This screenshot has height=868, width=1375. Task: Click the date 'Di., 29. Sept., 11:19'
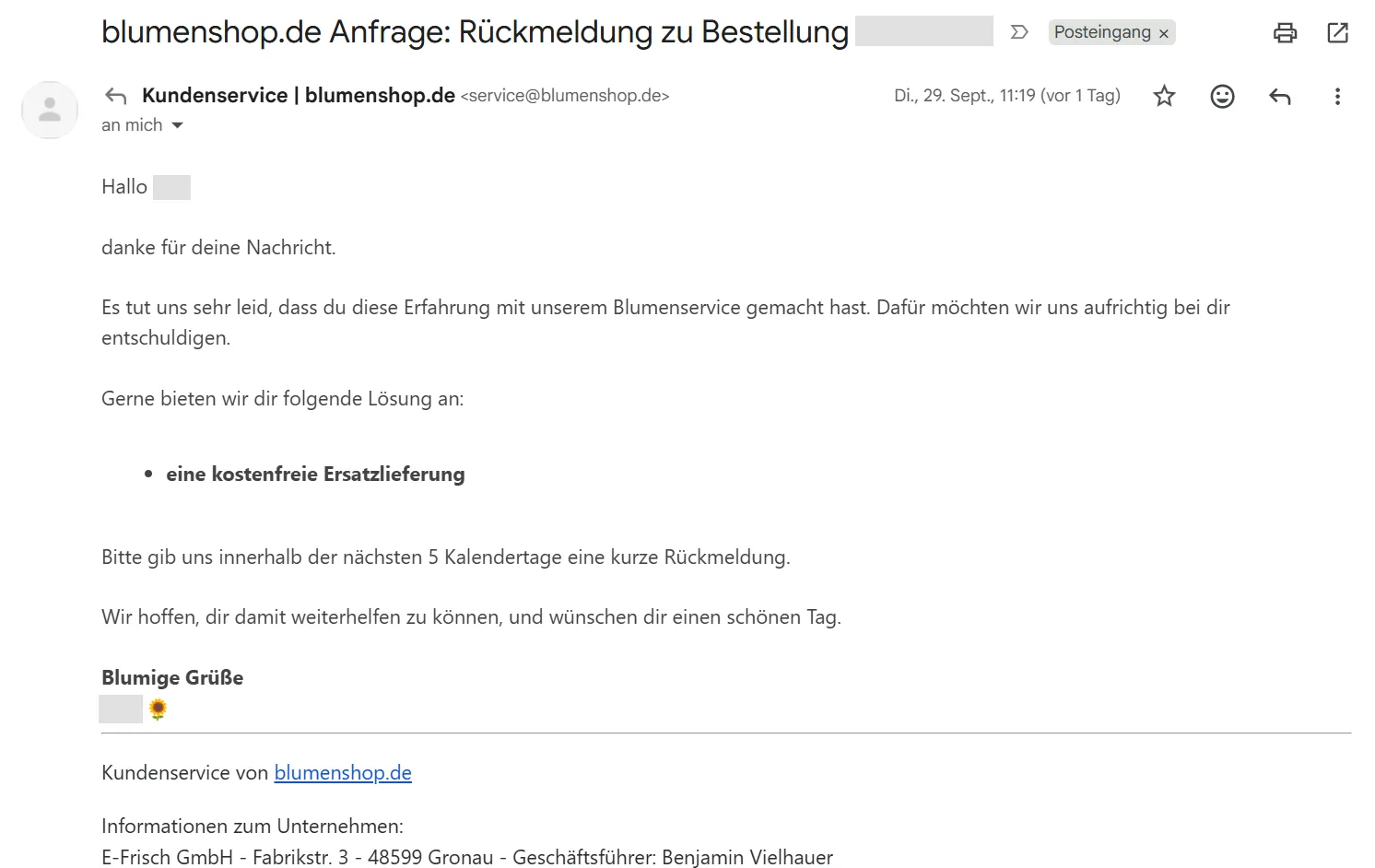click(1007, 96)
